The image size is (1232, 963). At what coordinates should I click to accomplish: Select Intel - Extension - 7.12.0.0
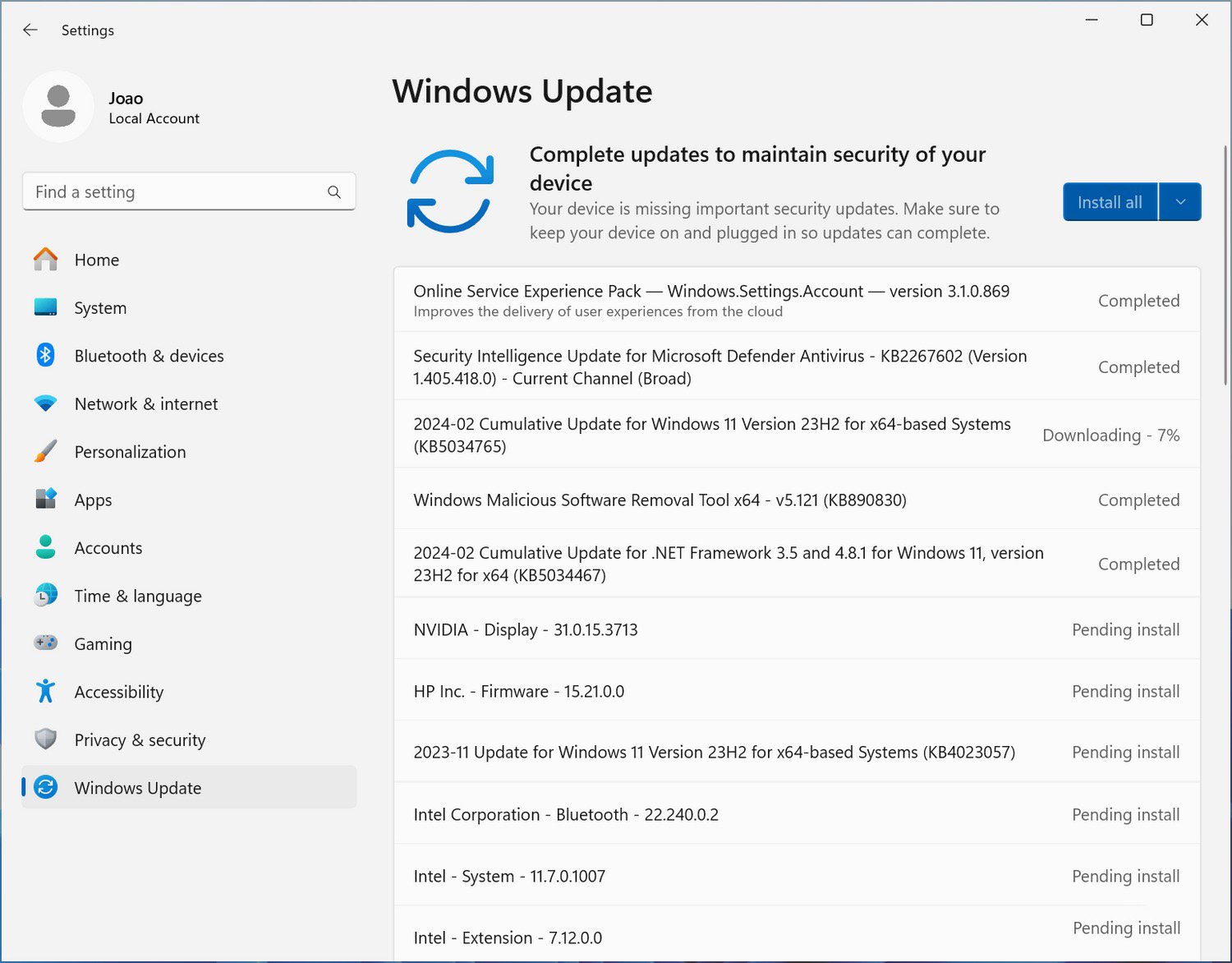[x=797, y=934]
